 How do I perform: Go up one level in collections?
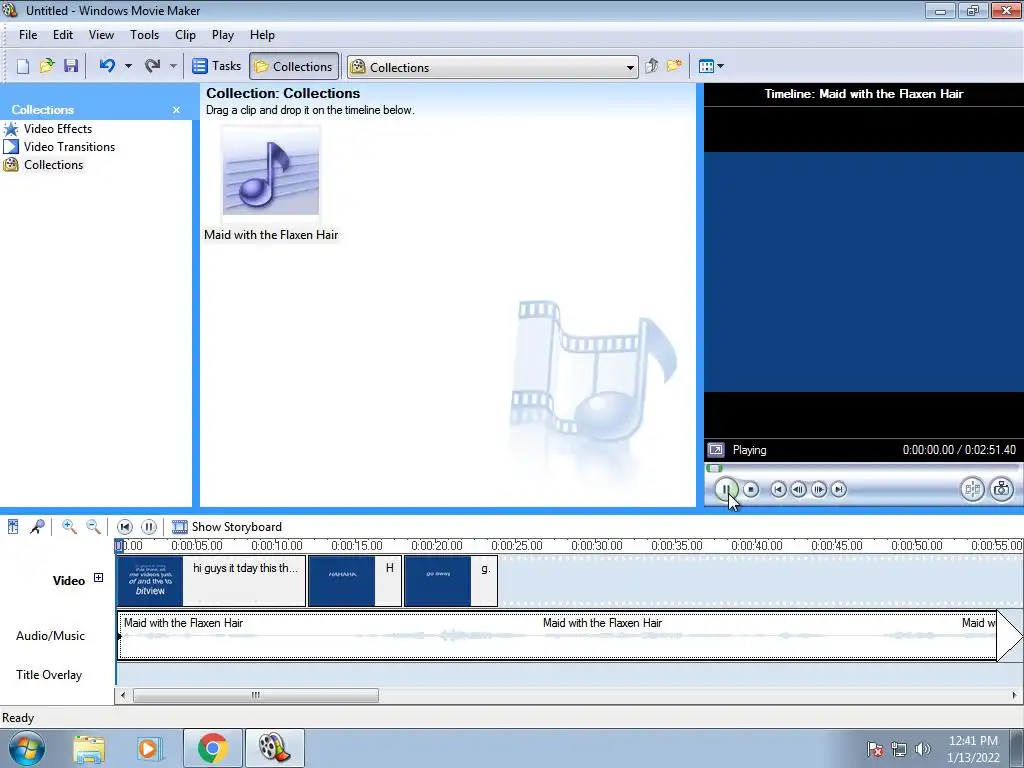click(x=651, y=66)
